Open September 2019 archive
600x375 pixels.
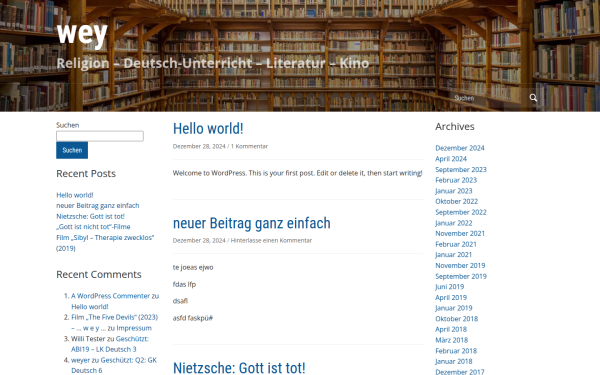(x=461, y=276)
